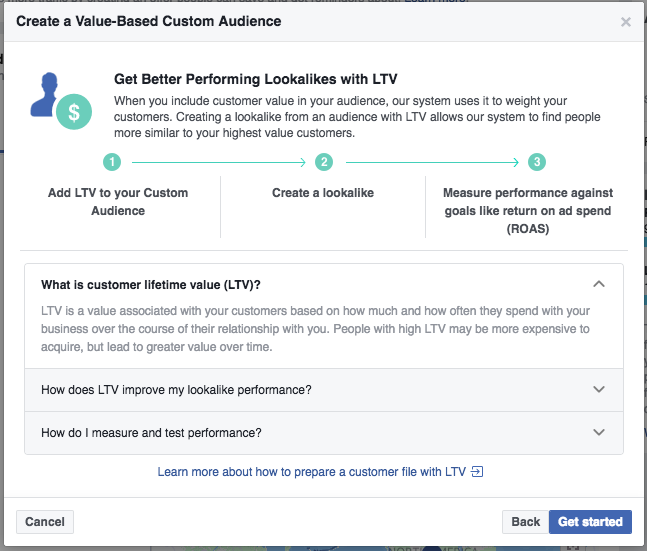Collapse the customer lifetime value section chevron
This screenshot has height=551, width=647.
click(x=599, y=284)
